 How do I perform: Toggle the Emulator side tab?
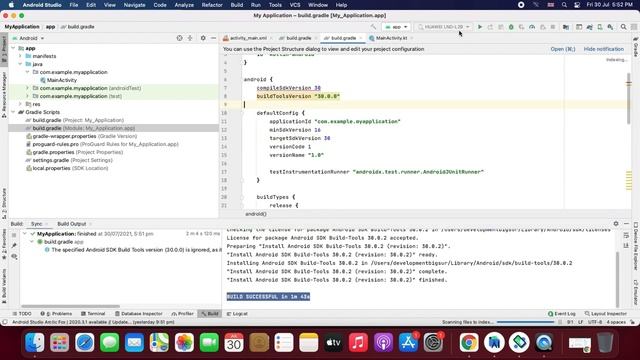[636, 291]
